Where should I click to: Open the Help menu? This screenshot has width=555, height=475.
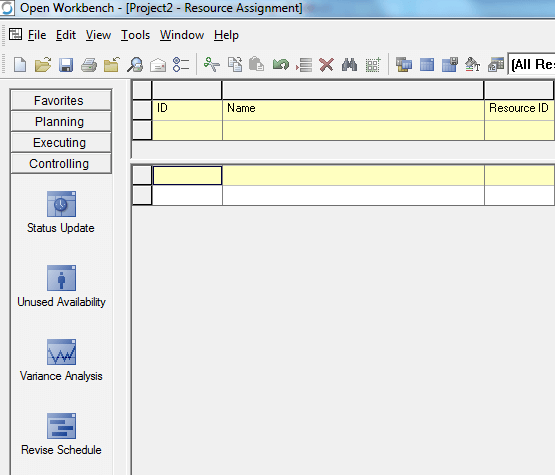[227, 35]
